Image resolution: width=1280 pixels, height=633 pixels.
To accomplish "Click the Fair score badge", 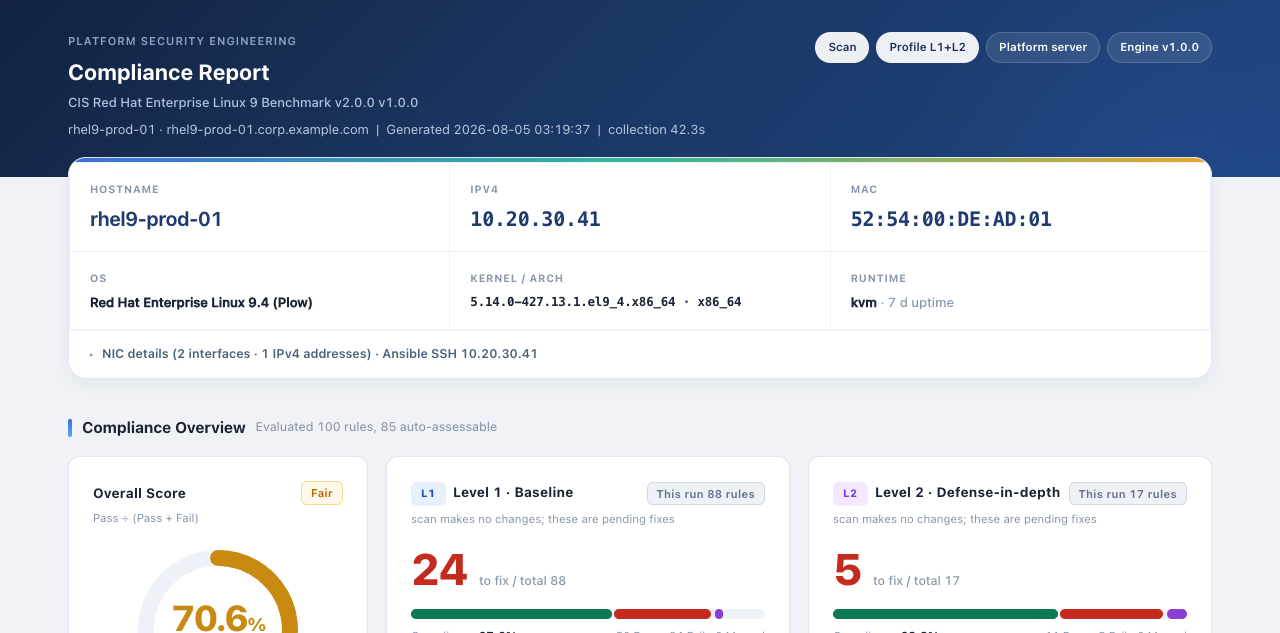I will tap(322, 493).
